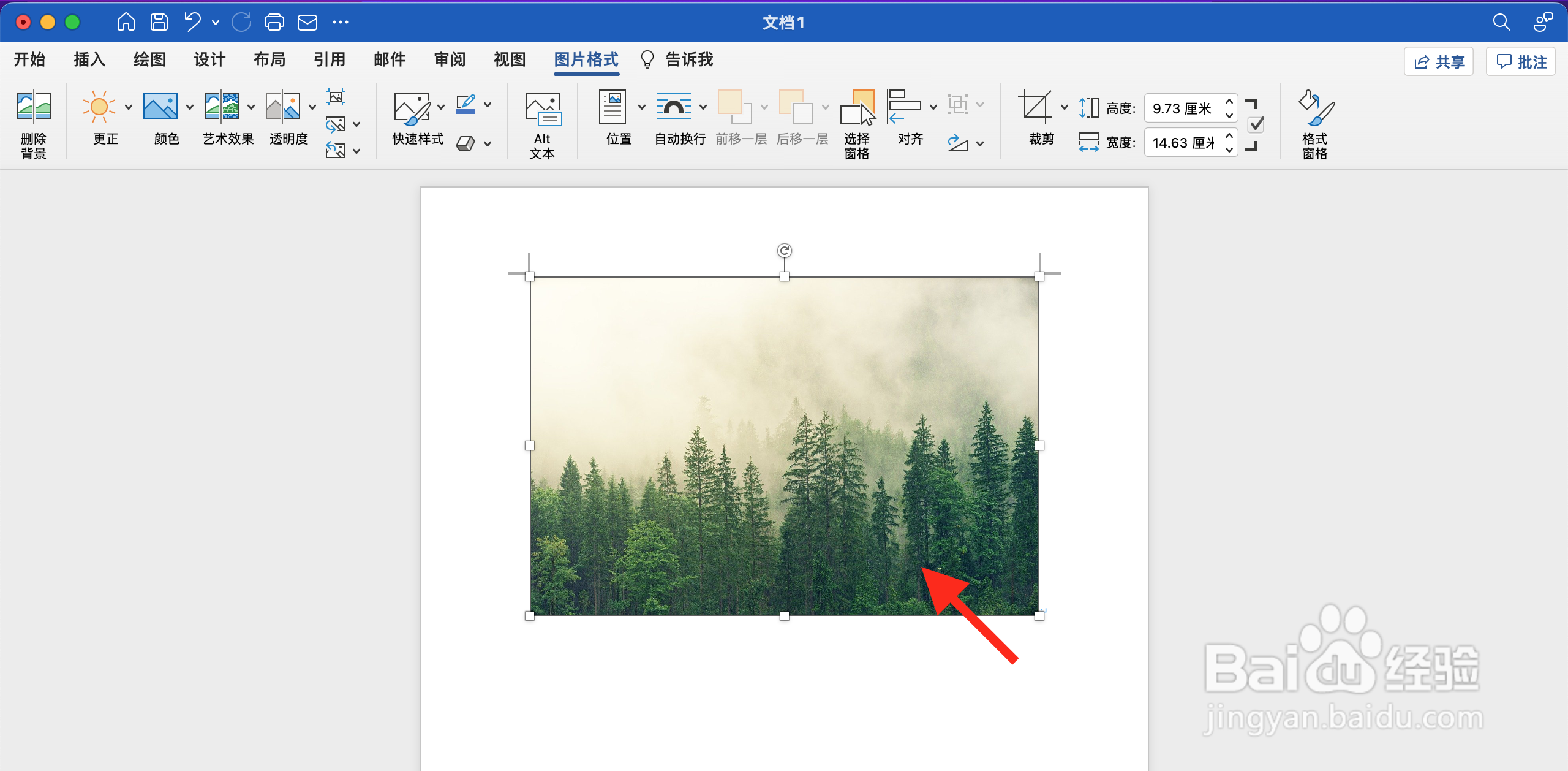Toggle the lock aspect ratio checkbox
Screen dimensions: 1568x771
coord(1256,125)
